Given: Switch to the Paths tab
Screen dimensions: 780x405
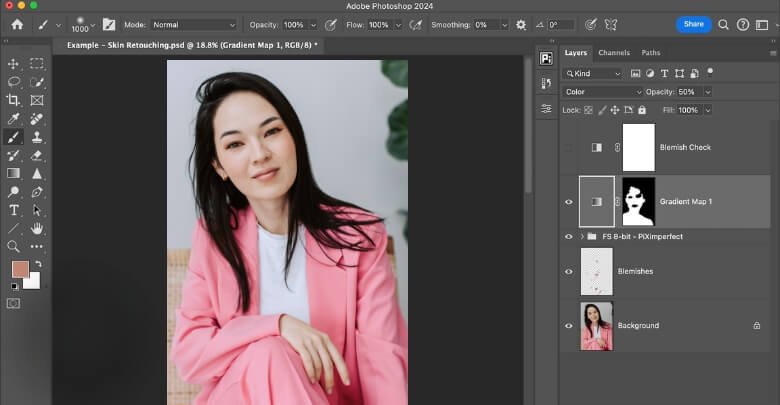Looking at the screenshot, I should (651, 53).
